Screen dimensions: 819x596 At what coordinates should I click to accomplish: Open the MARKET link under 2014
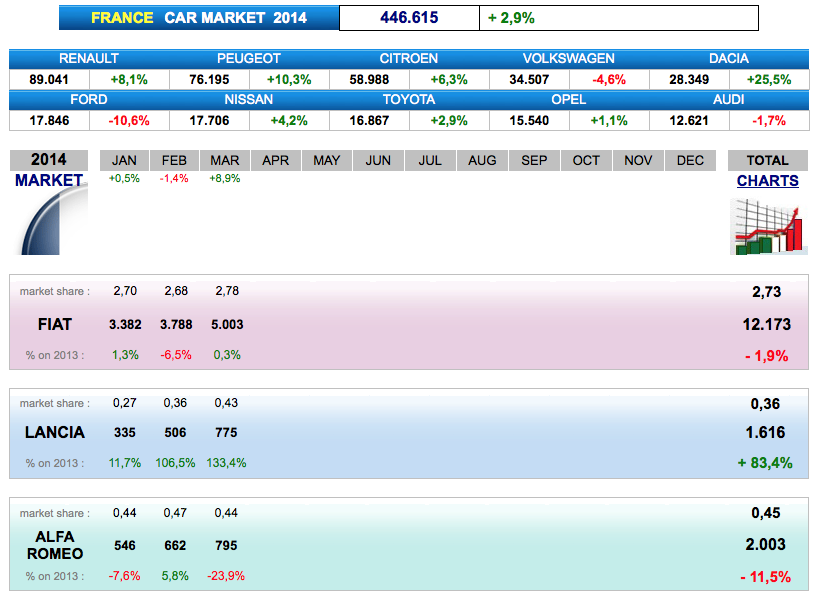(x=49, y=180)
